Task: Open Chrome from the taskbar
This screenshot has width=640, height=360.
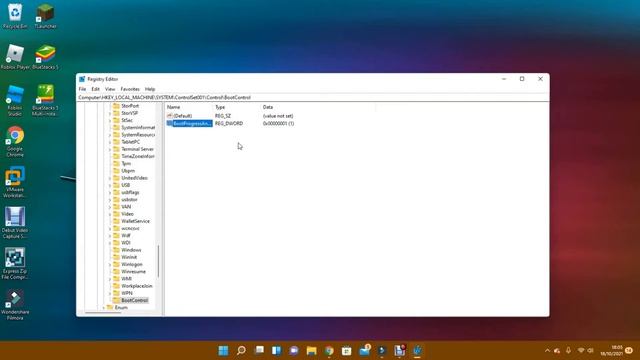Action: pos(329,350)
